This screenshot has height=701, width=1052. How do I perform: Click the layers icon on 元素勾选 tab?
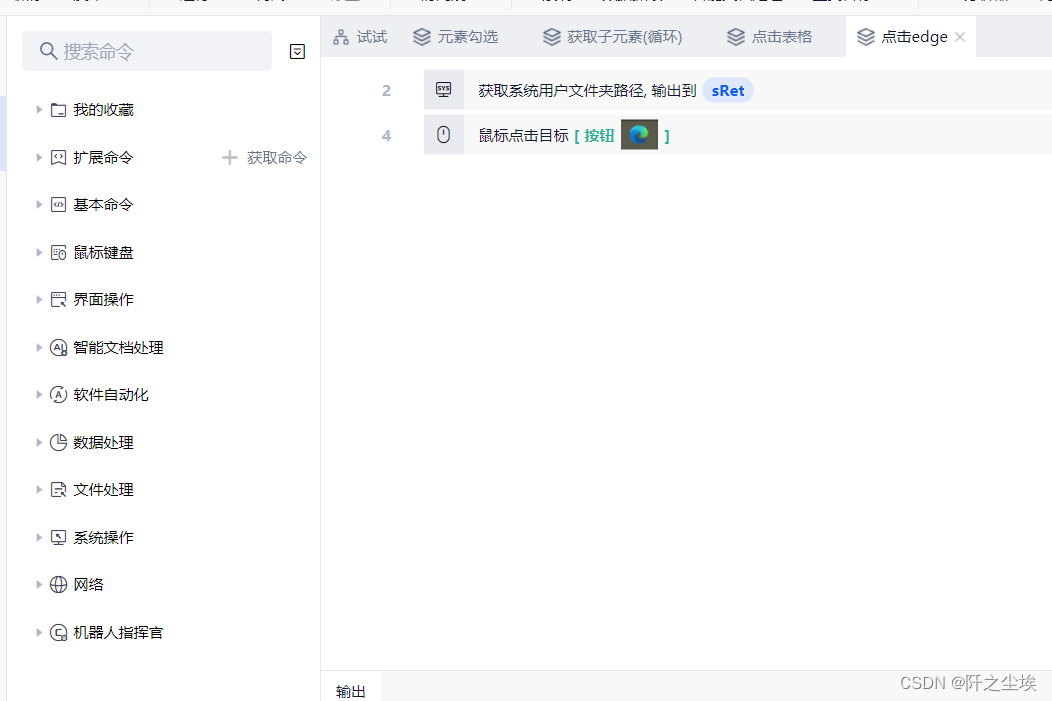pos(422,37)
